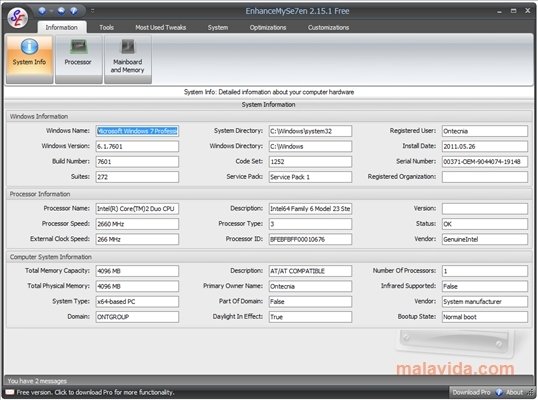Click the first blue quick-access icon
The height and width of the screenshot is (400, 538).
[x=42, y=11]
